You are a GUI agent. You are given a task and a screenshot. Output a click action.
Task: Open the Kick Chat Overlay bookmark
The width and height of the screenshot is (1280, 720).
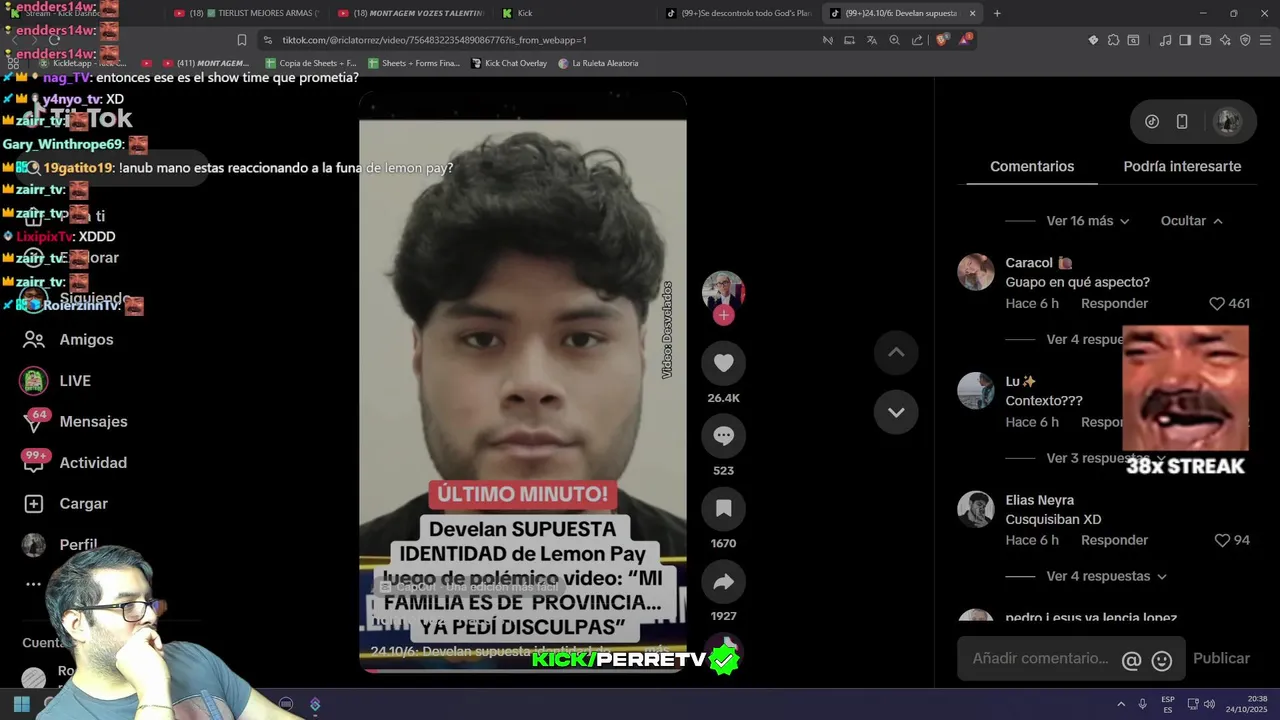point(508,63)
